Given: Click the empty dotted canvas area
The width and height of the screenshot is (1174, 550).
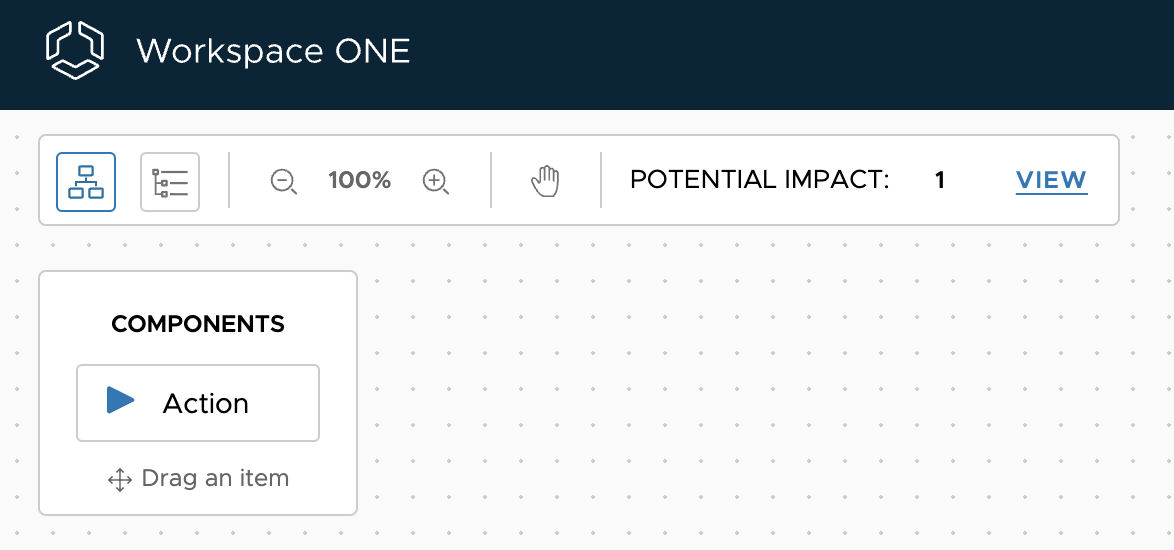Looking at the screenshot, I should 760,400.
